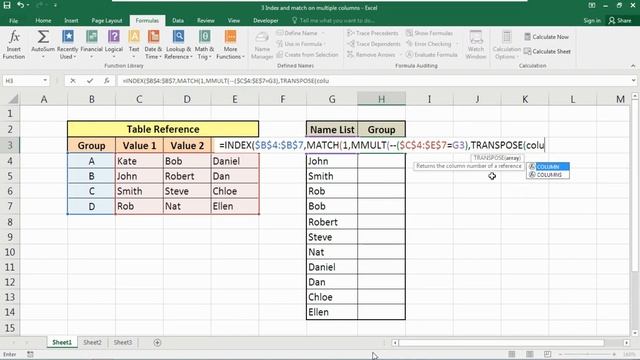This screenshot has width=640, height=360.
Task: Click Calculate Sheet button
Action: (547, 51)
